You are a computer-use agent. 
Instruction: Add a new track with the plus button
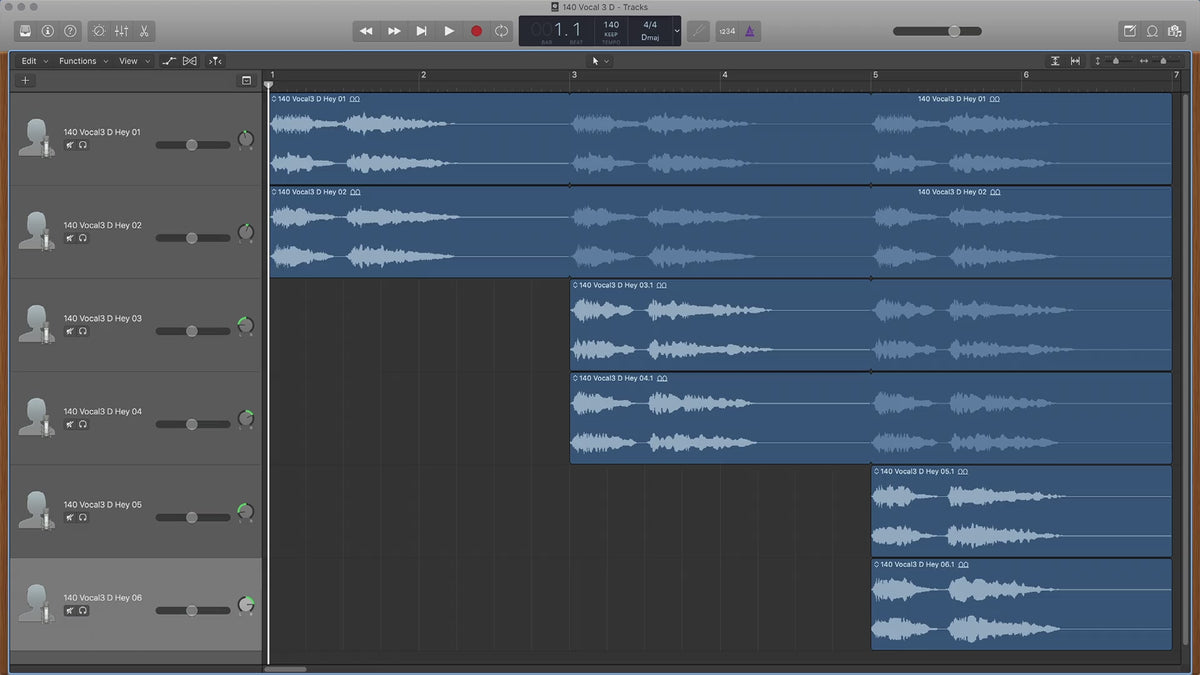pos(26,80)
